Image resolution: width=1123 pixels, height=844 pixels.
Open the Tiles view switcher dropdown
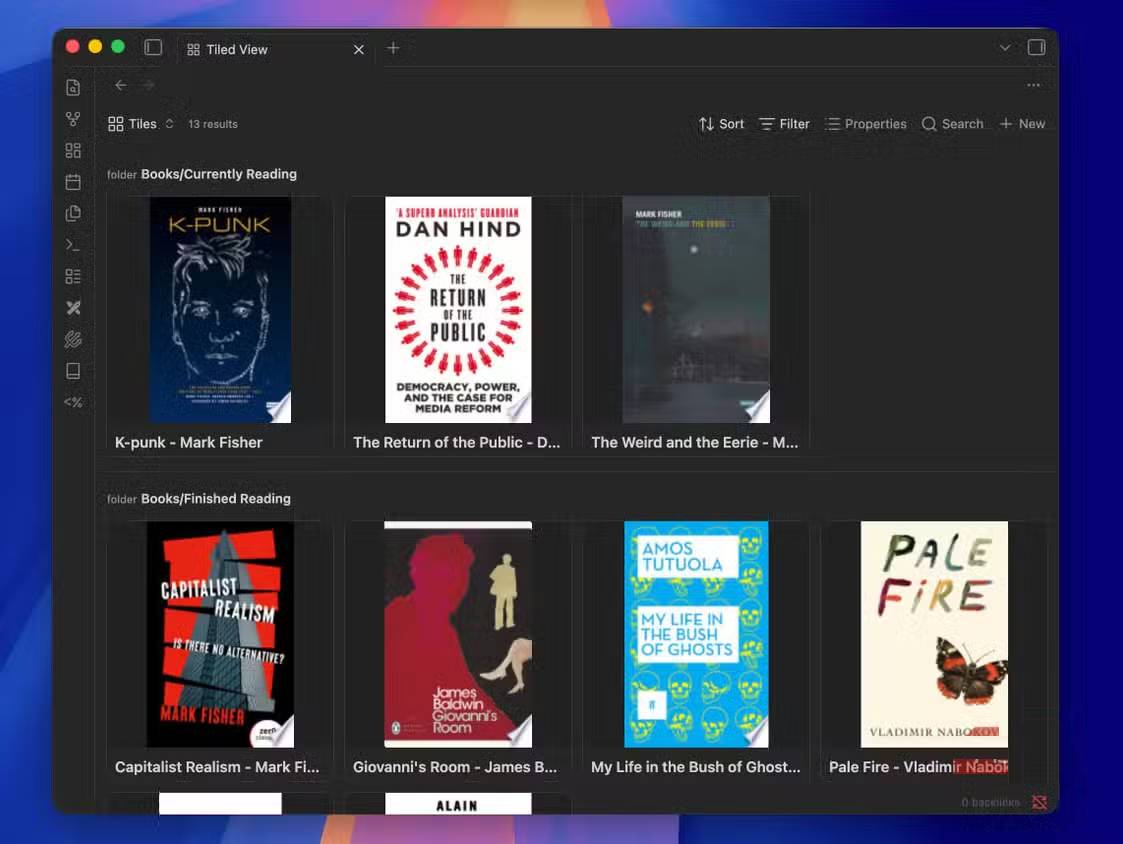141,124
